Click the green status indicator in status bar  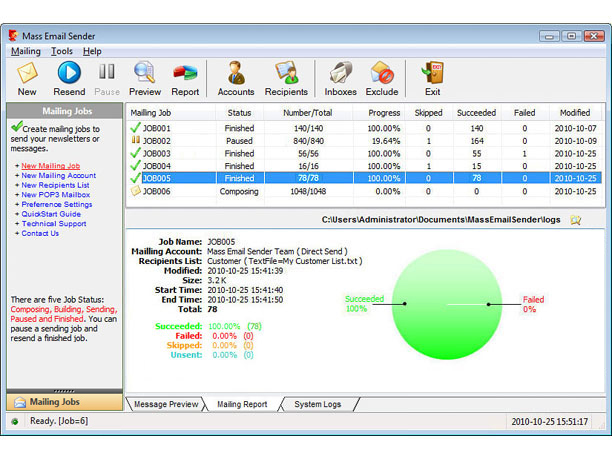[x=15, y=422]
